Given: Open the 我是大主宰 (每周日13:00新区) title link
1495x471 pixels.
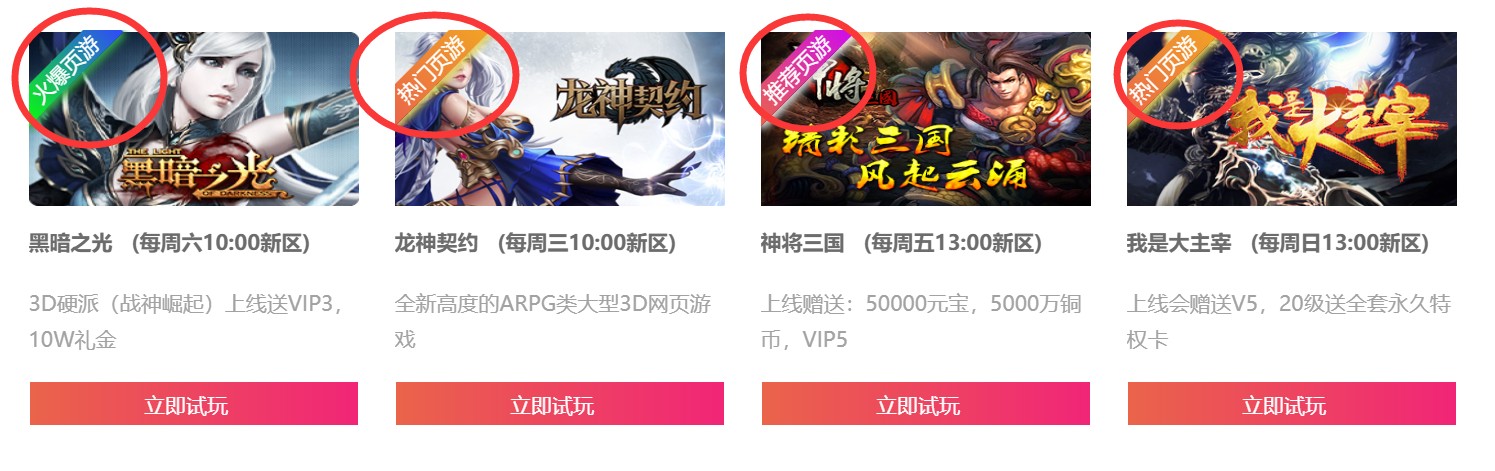Looking at the screenshot, I should [1279, 243].
